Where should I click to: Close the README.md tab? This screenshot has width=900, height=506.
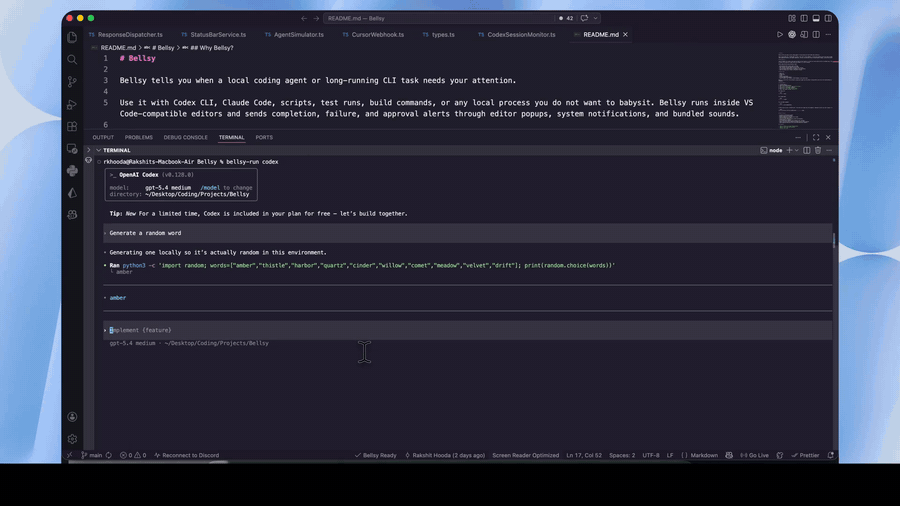(x=626, y=34)
